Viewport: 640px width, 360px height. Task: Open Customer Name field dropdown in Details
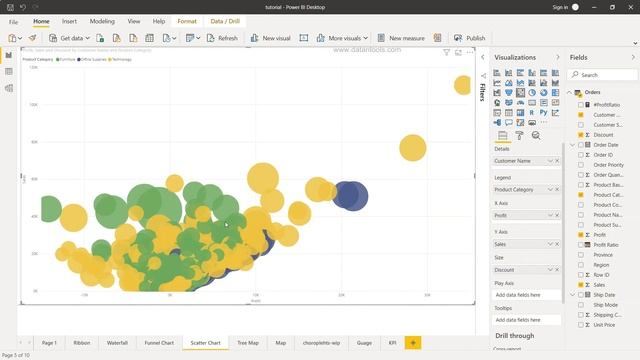coord(550,161)
